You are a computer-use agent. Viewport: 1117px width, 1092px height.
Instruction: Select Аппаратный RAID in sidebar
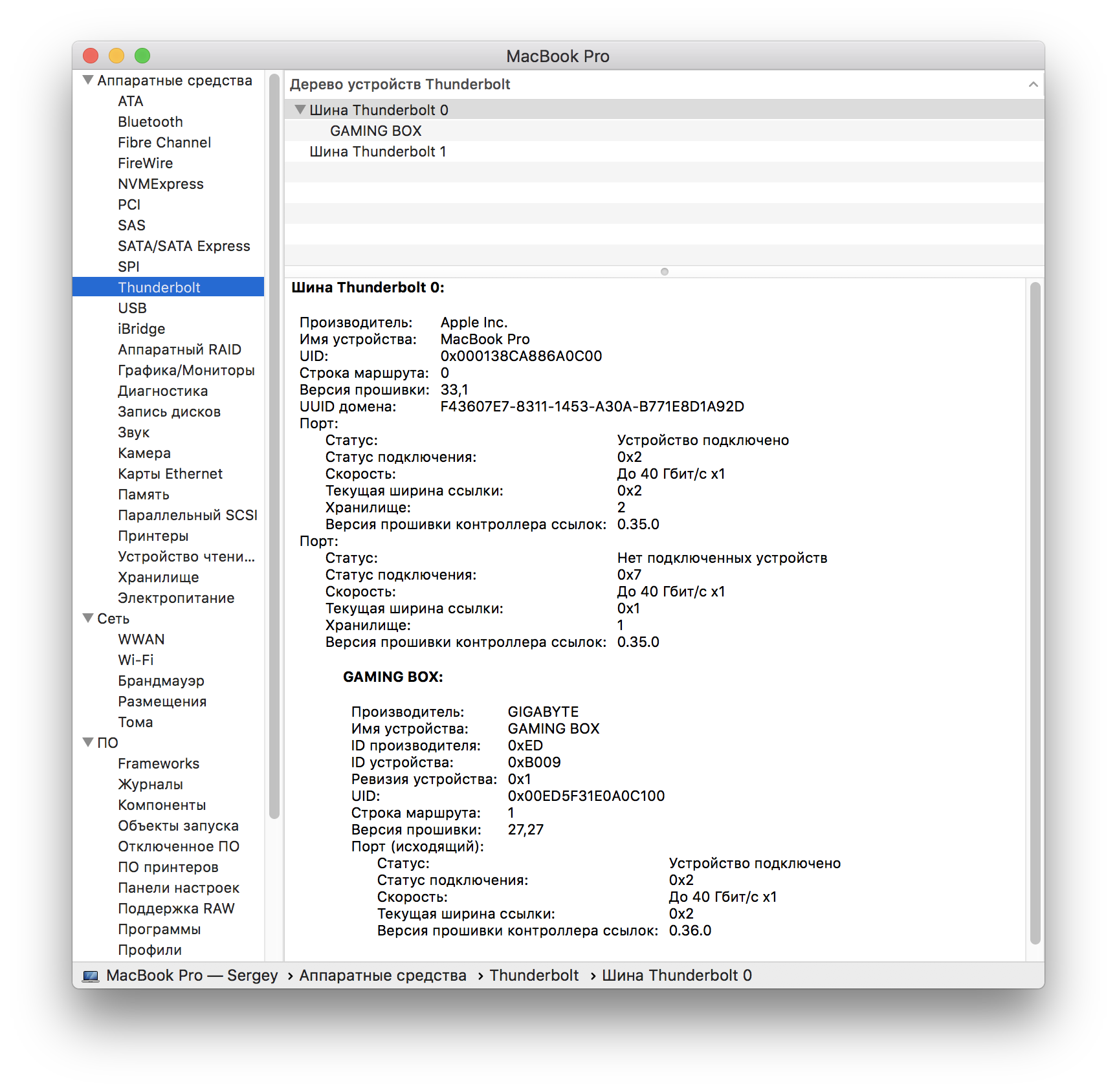click(179, 349)
